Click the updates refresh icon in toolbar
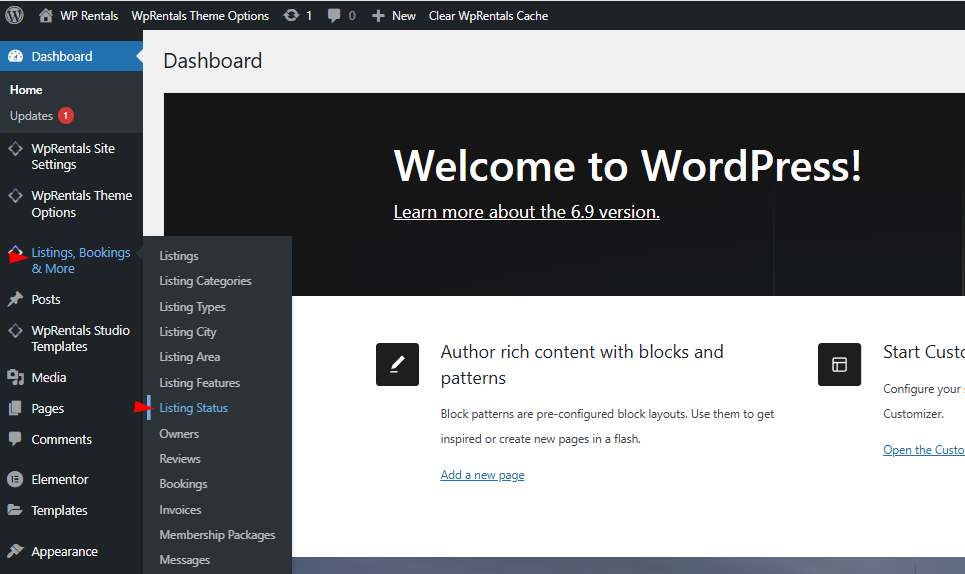Screen dimensions: 965x574 [x=291, y=15]
